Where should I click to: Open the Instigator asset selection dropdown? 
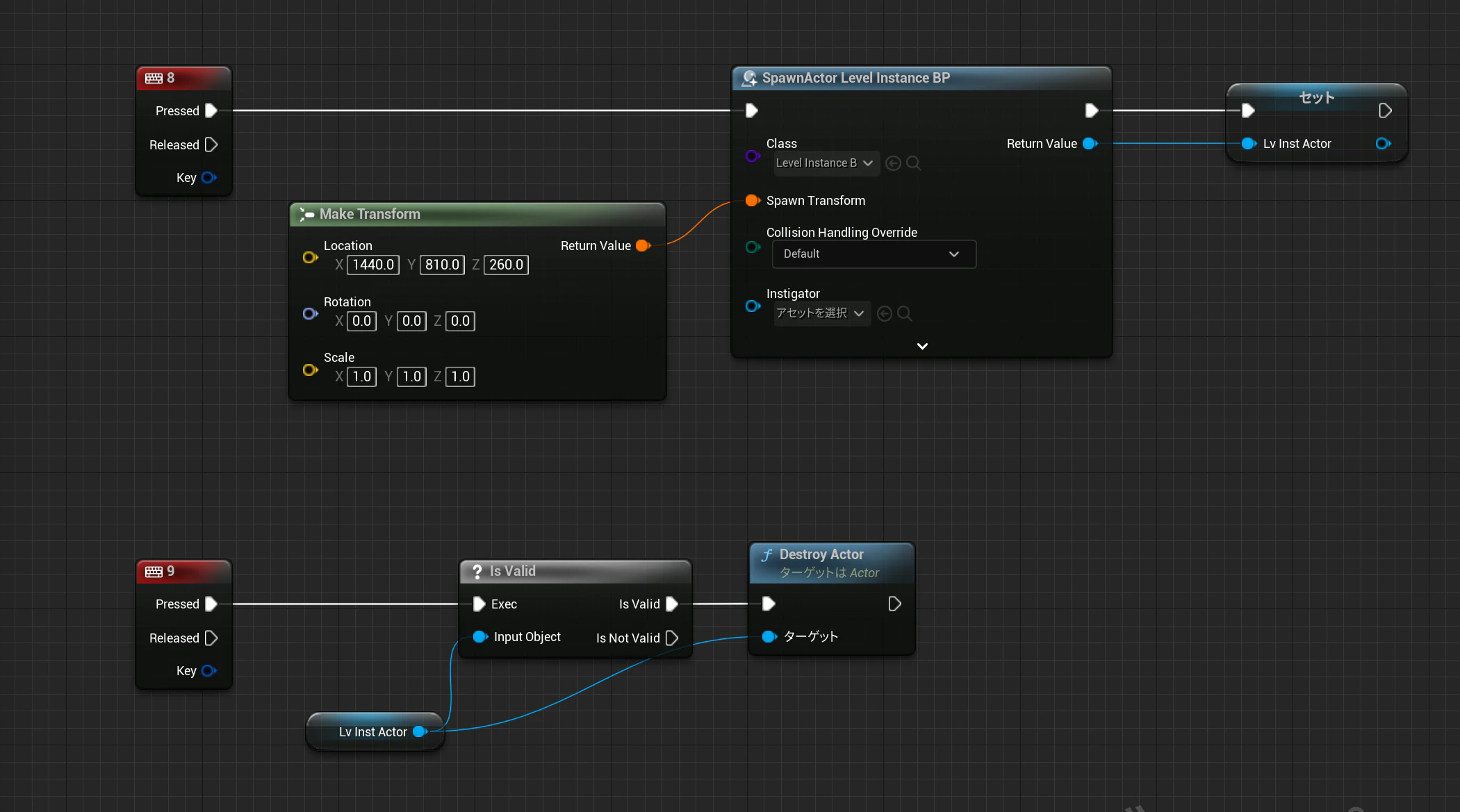click(x=822, y=313)
